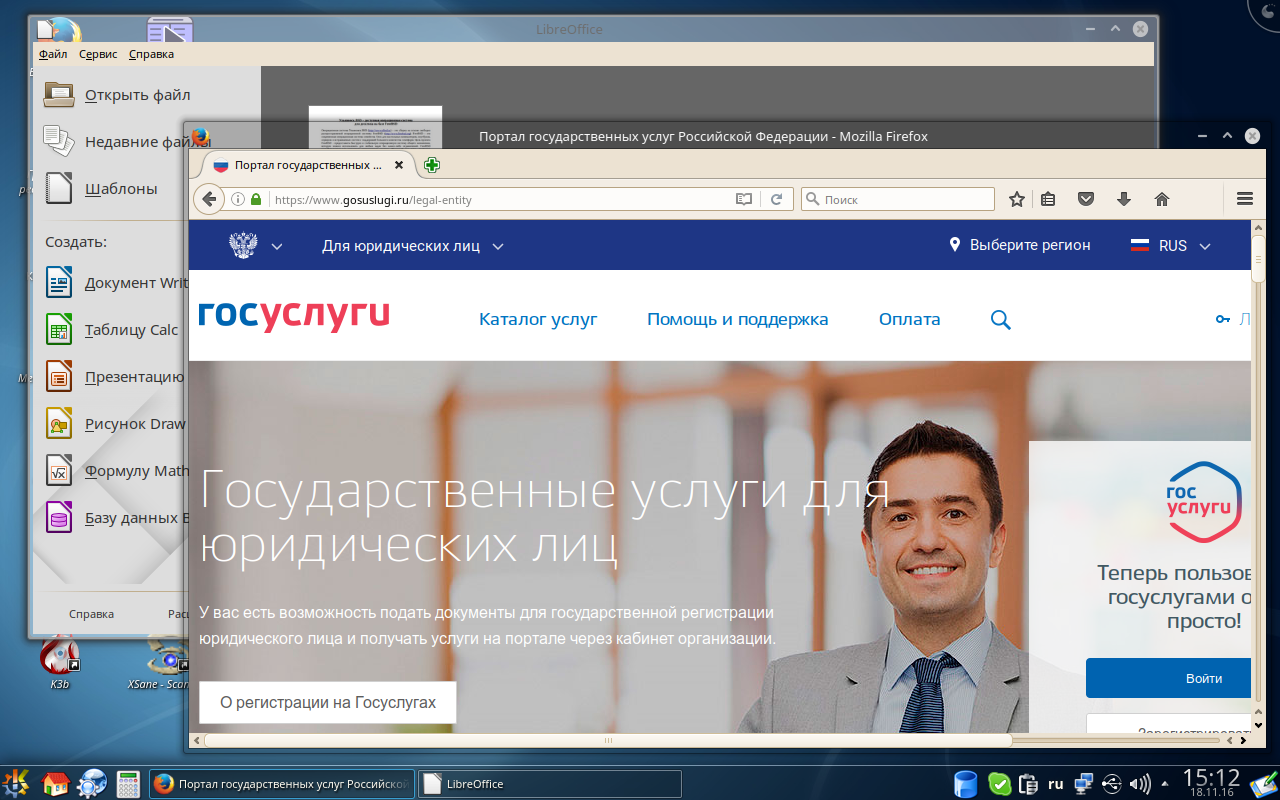Screen dimensions: 1280x800
Task: Click the site search magnifier icon
Action: tap(1000, 320)
